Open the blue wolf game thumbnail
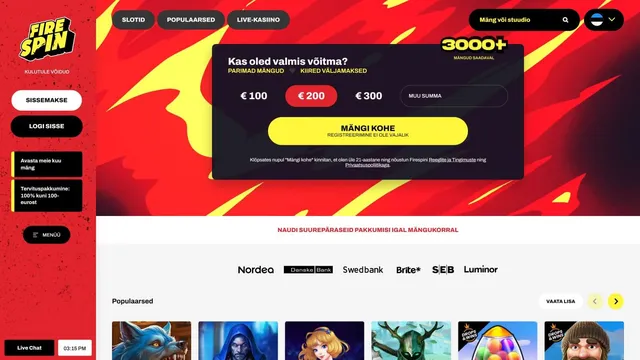The height and width of the screenshot is (360, 640). [151, 340]
